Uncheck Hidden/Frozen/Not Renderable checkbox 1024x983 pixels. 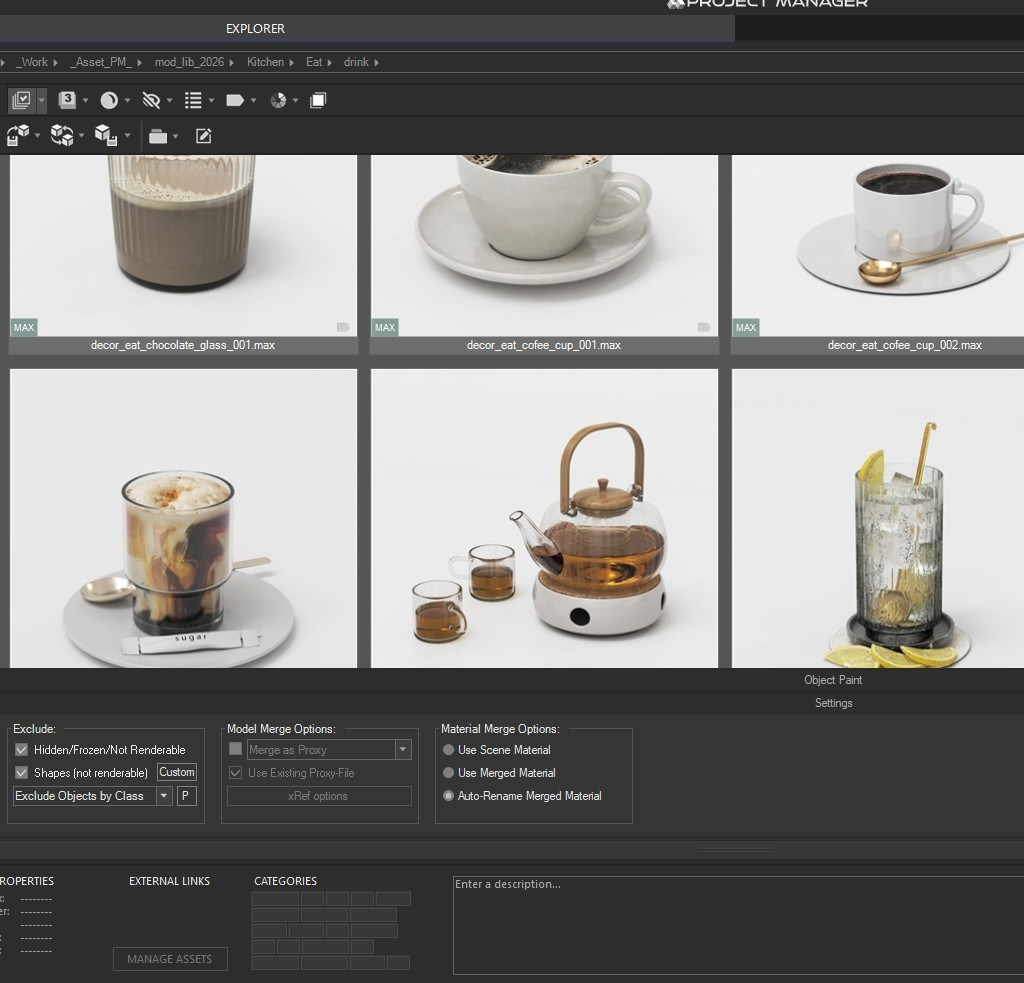click(x=22, y=750)
